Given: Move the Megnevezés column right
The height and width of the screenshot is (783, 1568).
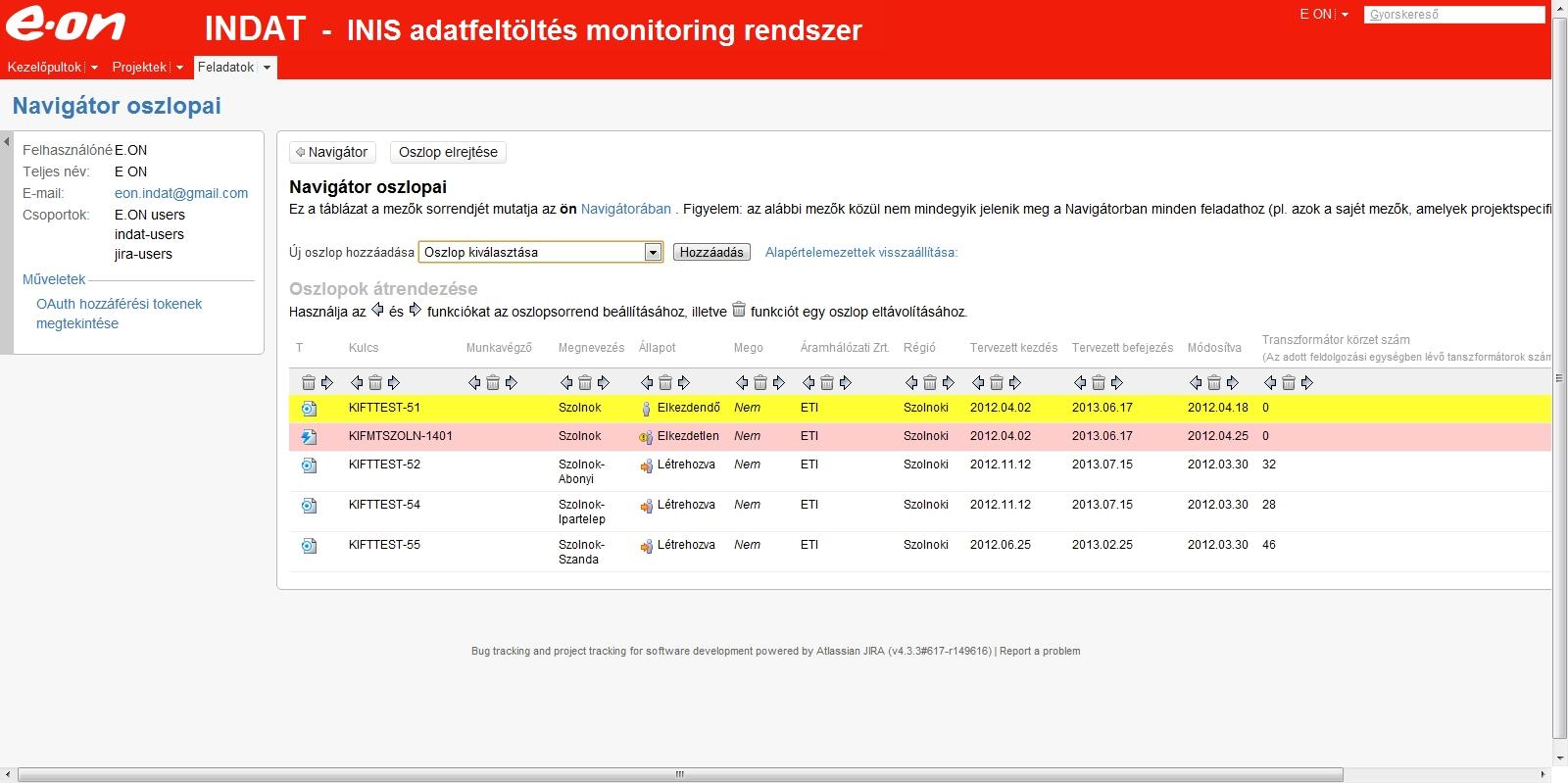Looking at the screenshot, I should [604, 382].
